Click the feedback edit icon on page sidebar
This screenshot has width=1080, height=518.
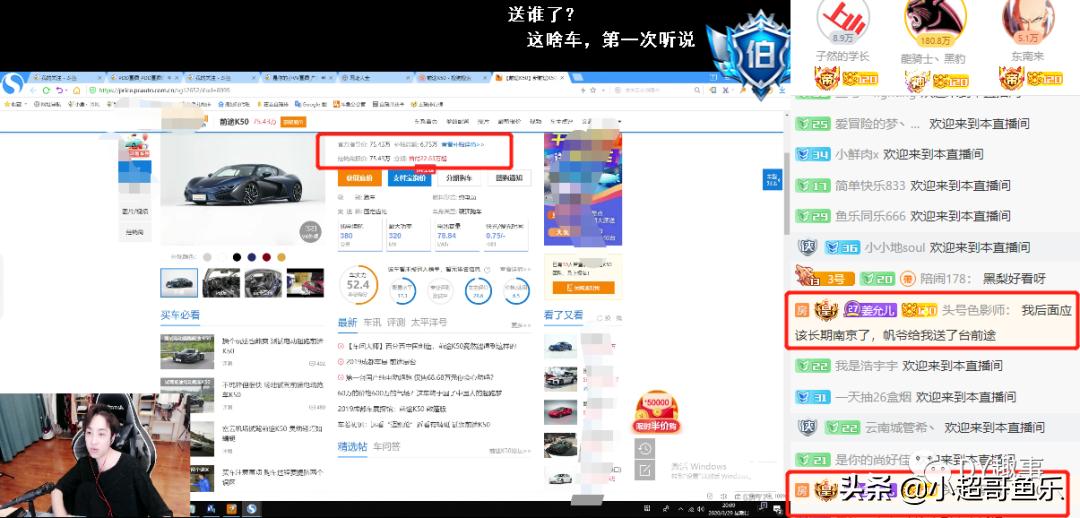coord(645,470)
